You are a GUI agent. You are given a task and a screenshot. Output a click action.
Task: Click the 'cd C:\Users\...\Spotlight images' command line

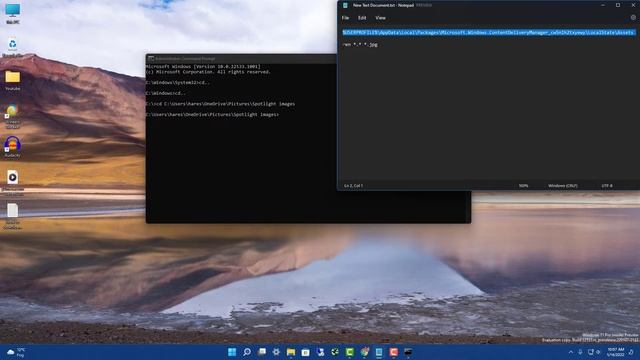(x=220, y=104)
